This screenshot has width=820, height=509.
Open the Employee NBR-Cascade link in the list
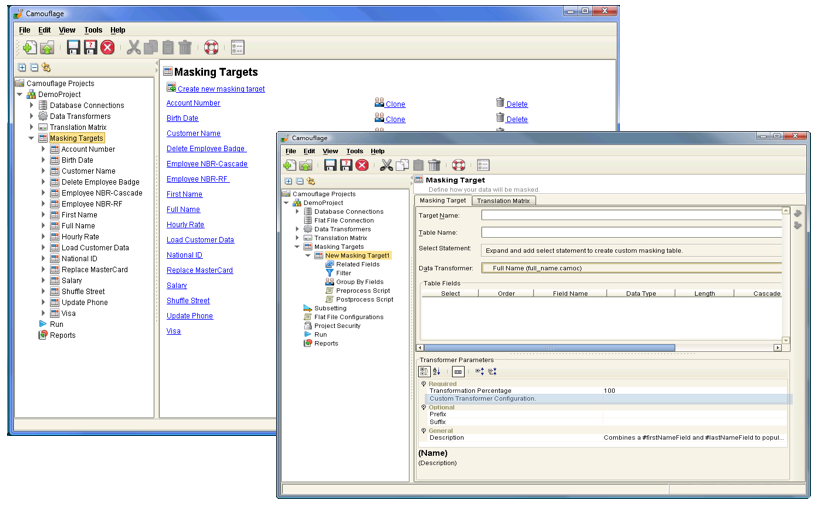[x=207, y=164]
